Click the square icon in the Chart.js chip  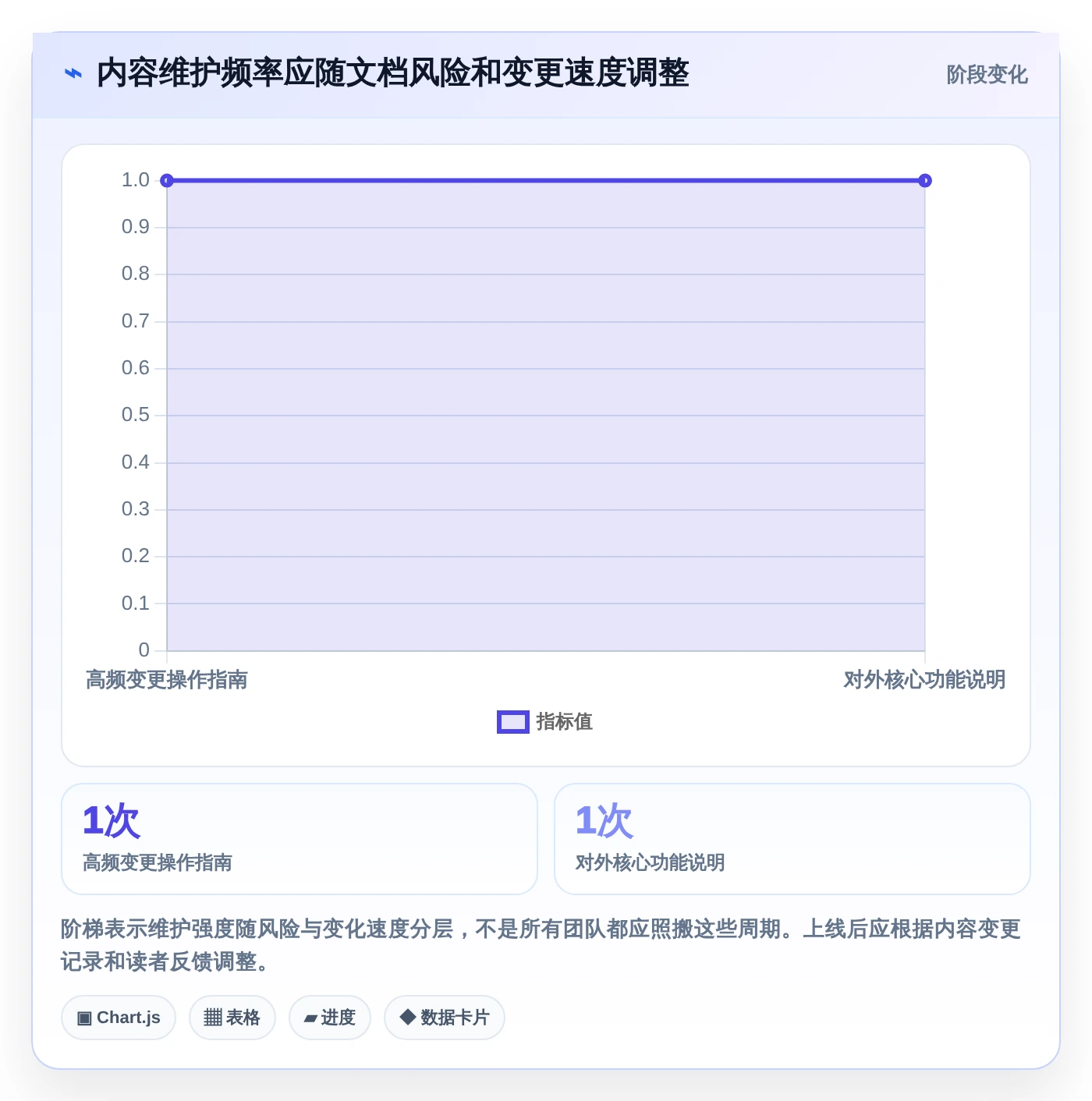pos(84,1018)
